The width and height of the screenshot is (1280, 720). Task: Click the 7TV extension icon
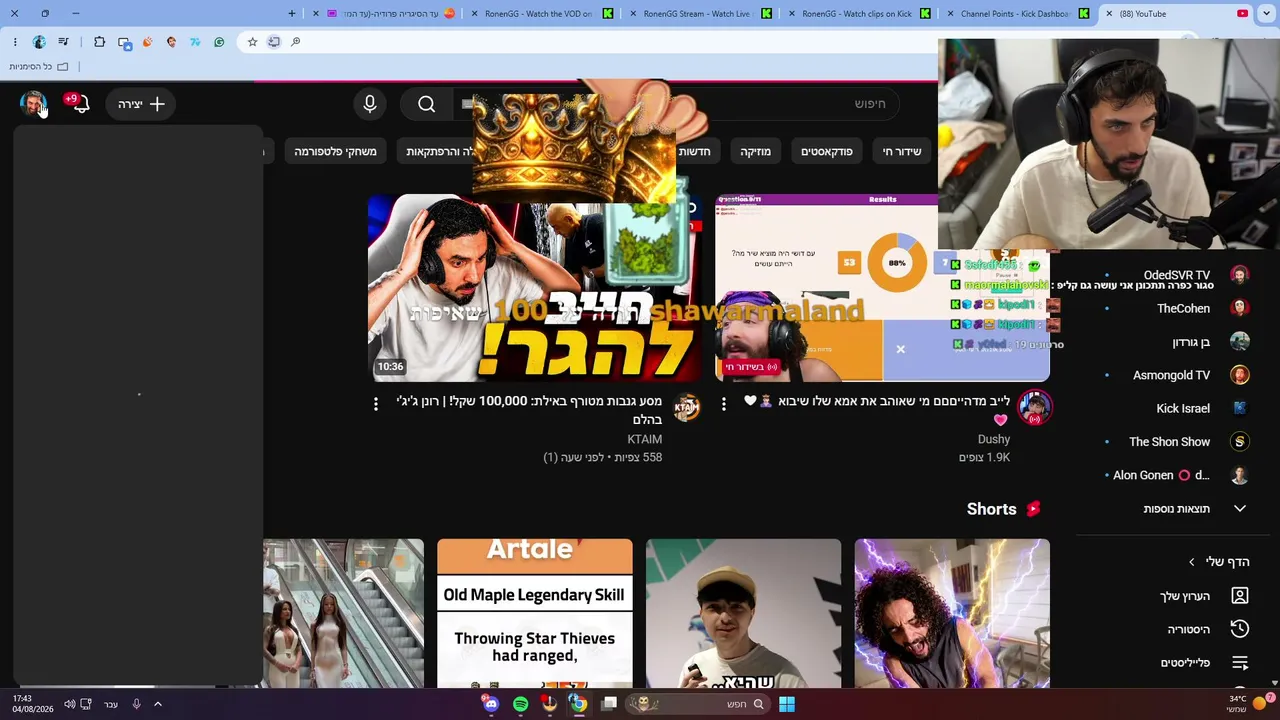pos(195,42)
